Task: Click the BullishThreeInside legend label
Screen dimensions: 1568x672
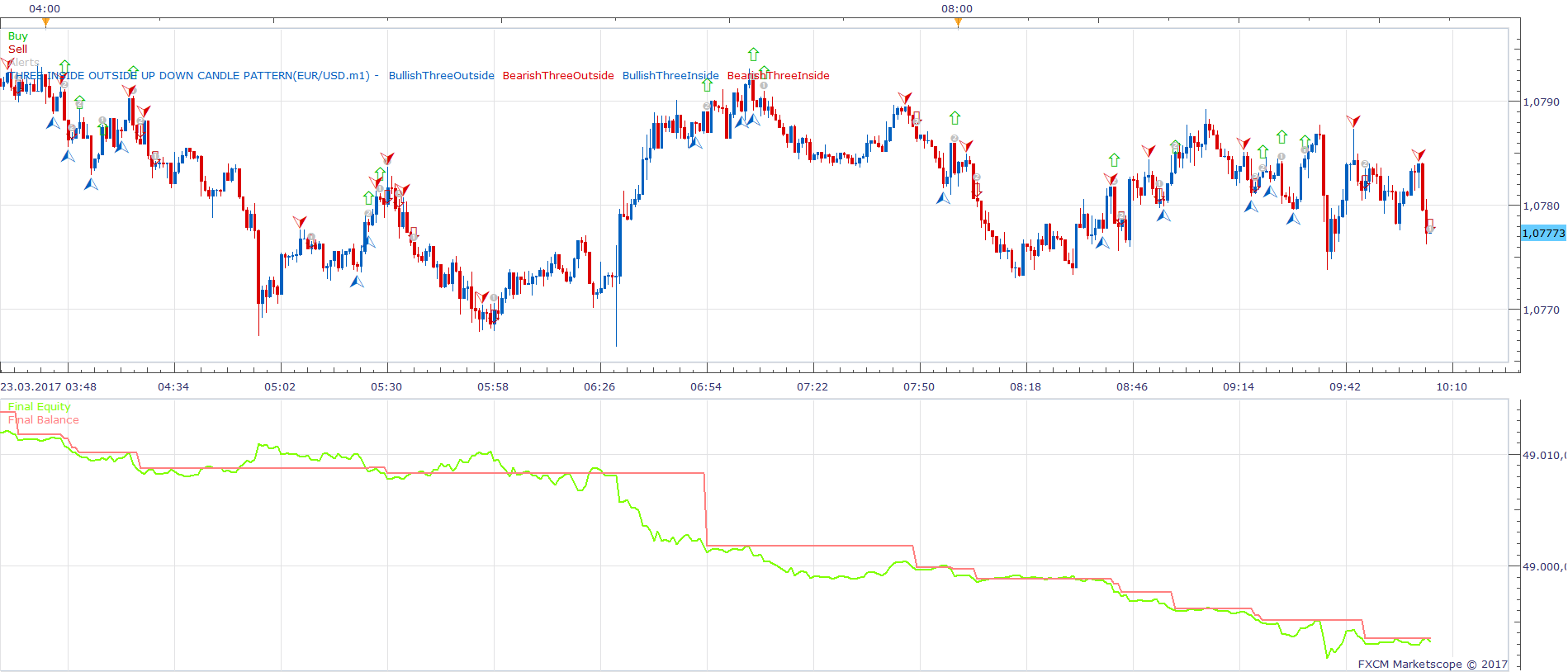Action: click(670, 76)
